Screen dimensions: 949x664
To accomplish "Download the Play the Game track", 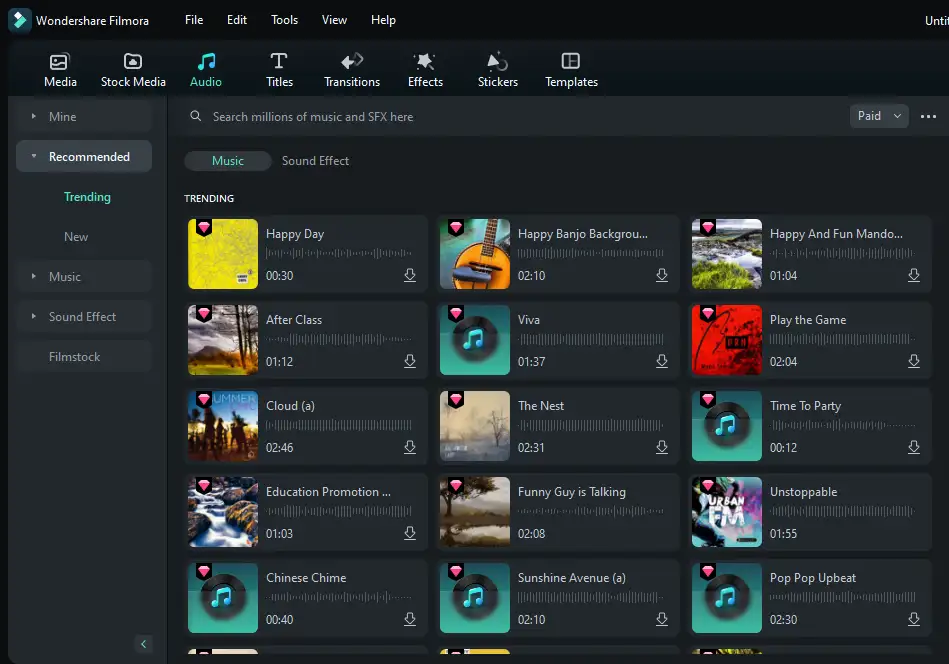I will tap(914, 362).
